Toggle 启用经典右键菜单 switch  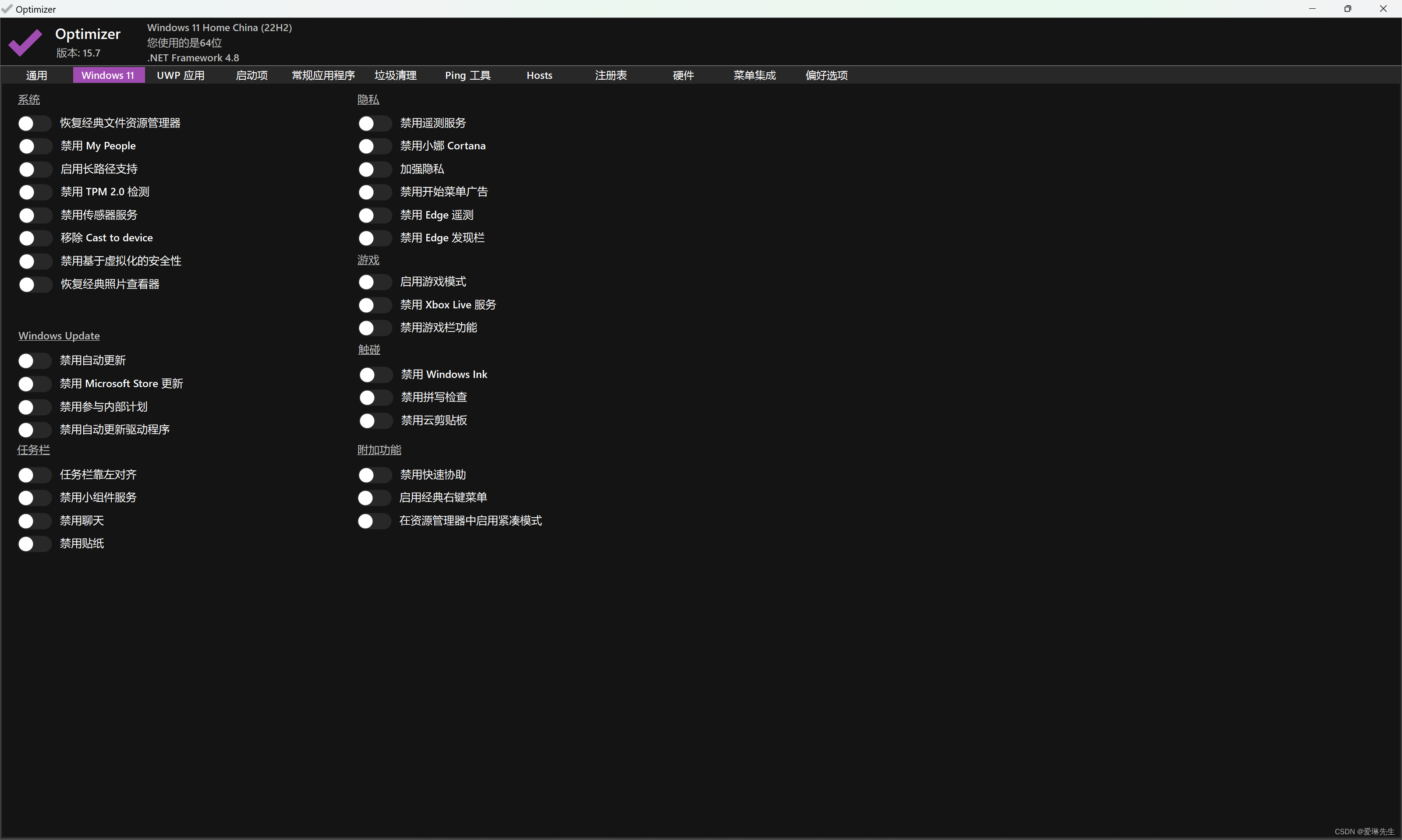coord(374,498)
